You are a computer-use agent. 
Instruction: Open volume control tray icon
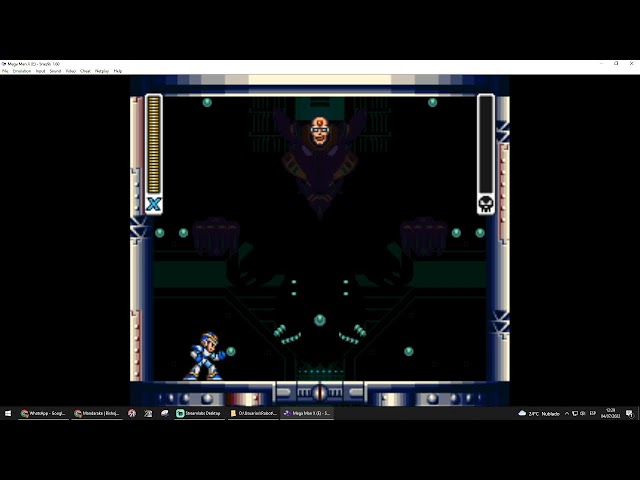pyautogui.click(x=583, y=413)
